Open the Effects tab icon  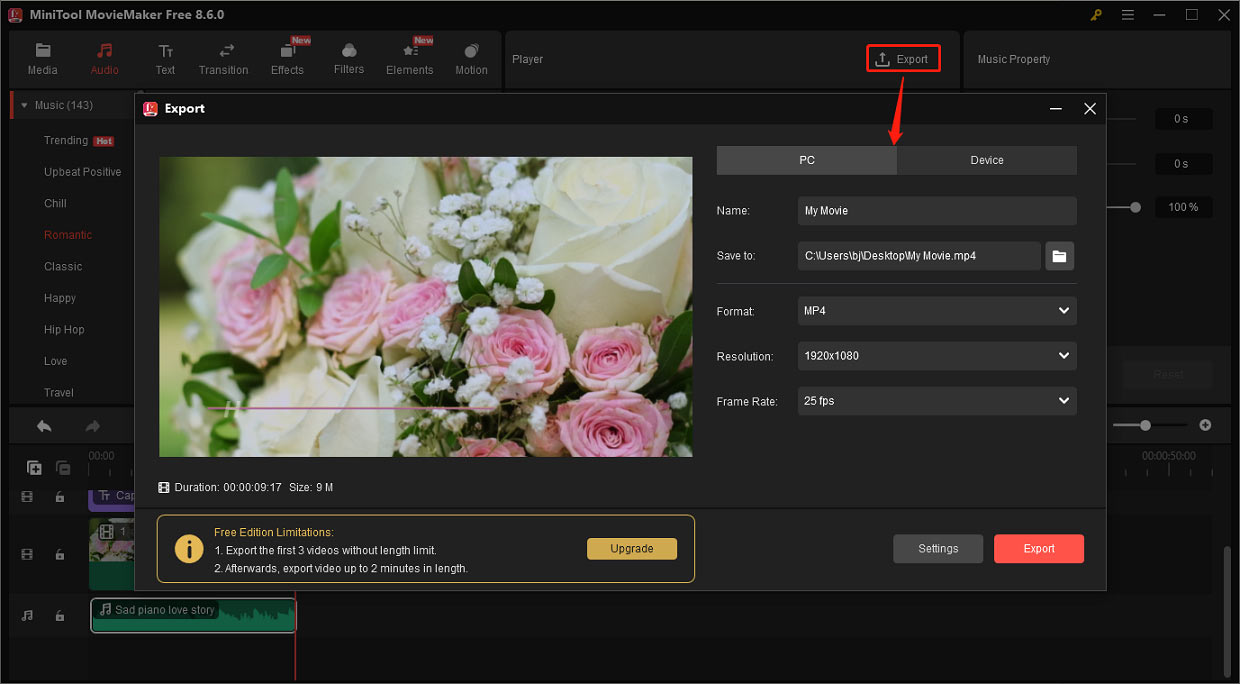tap(287, 51)
